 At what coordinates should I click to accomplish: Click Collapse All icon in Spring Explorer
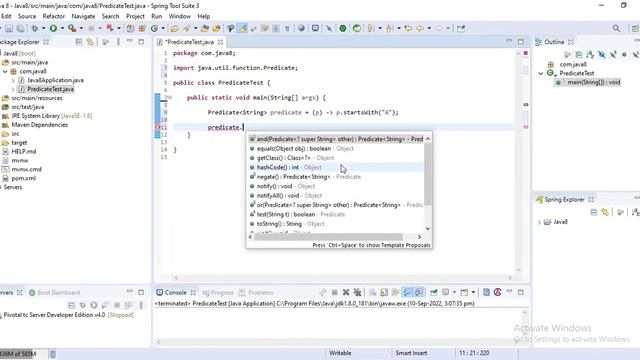point(594,212)
